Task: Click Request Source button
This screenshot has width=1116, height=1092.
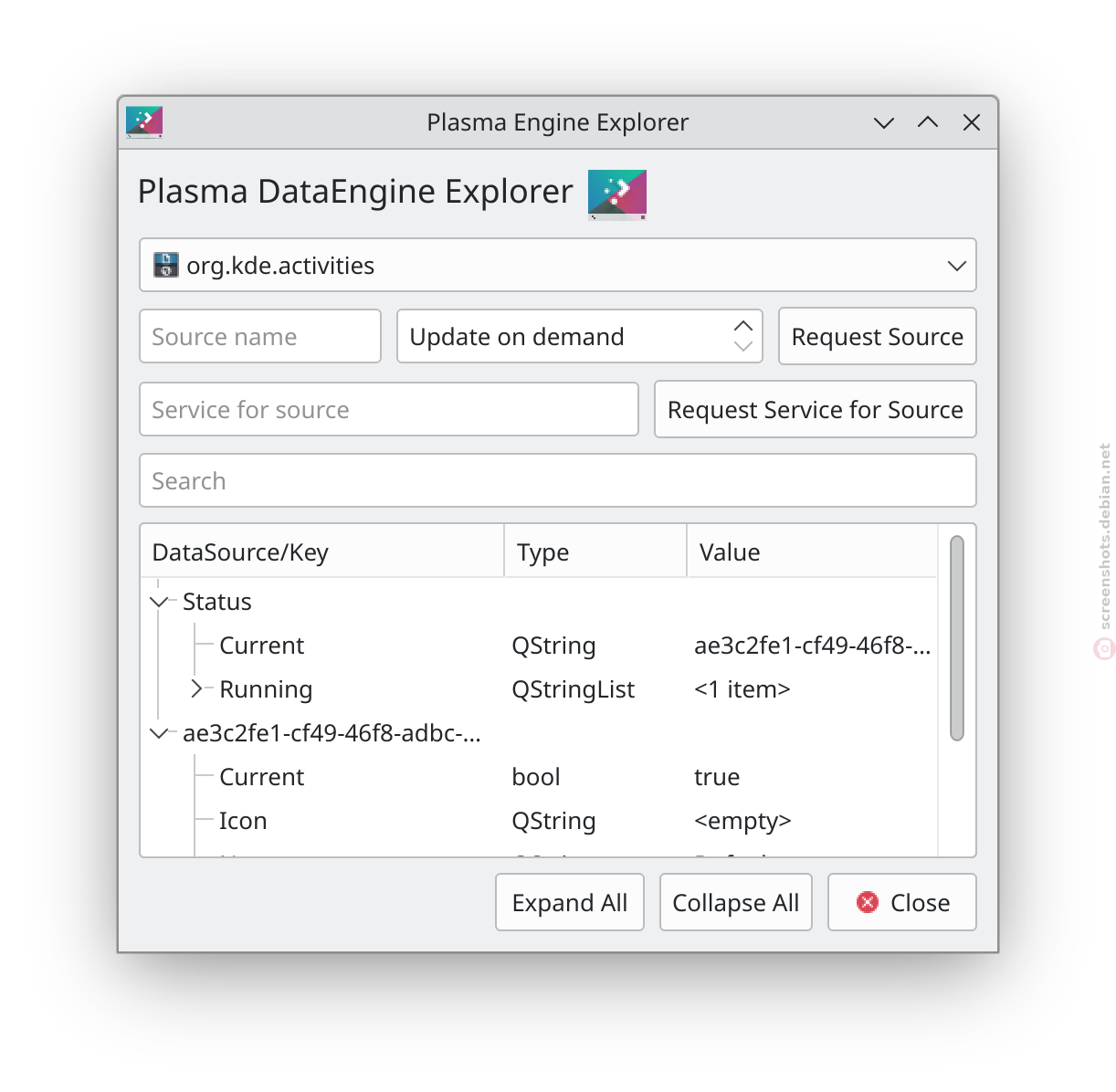Action: point(878,336)
